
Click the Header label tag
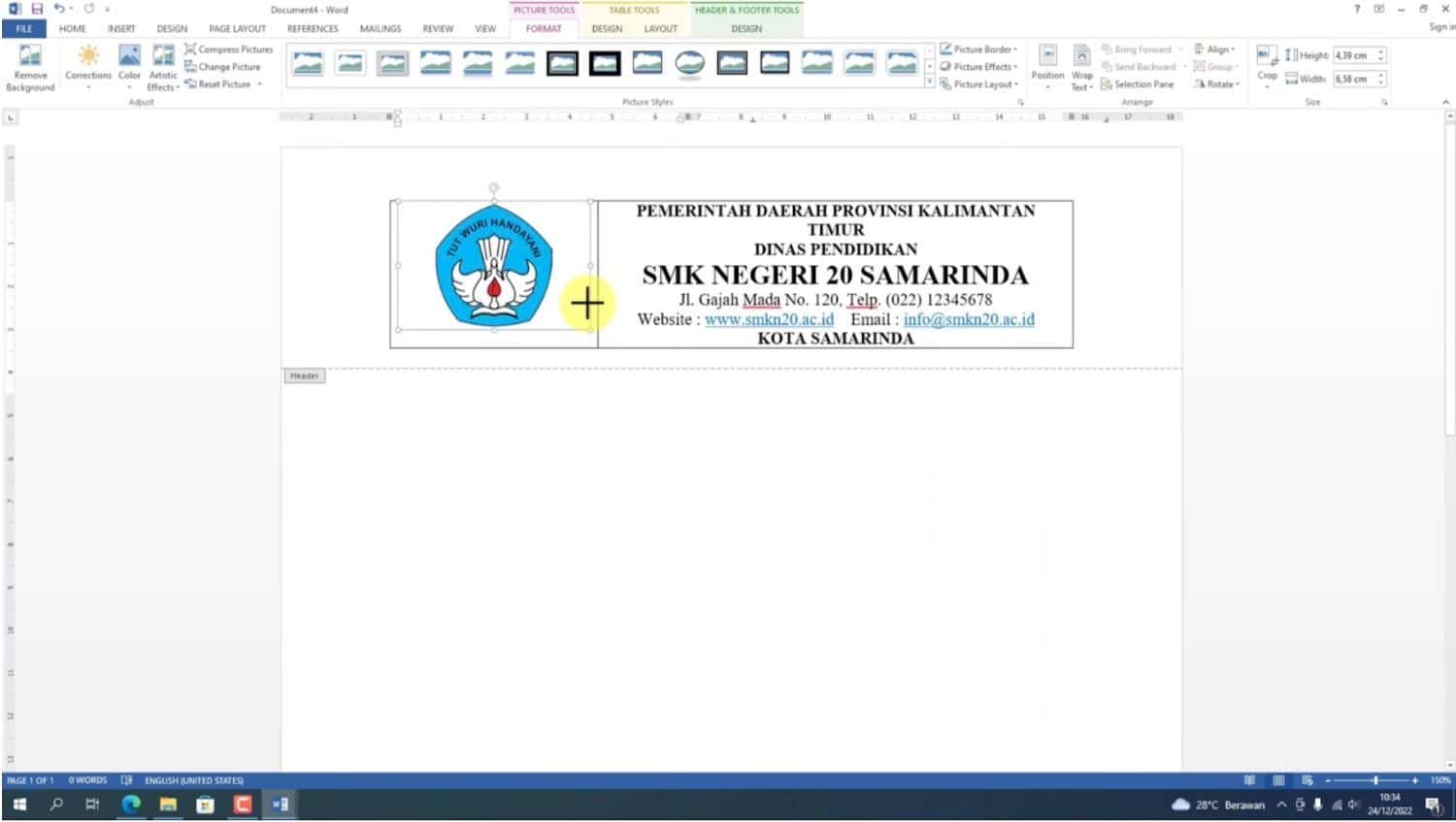tap(304, 376)
